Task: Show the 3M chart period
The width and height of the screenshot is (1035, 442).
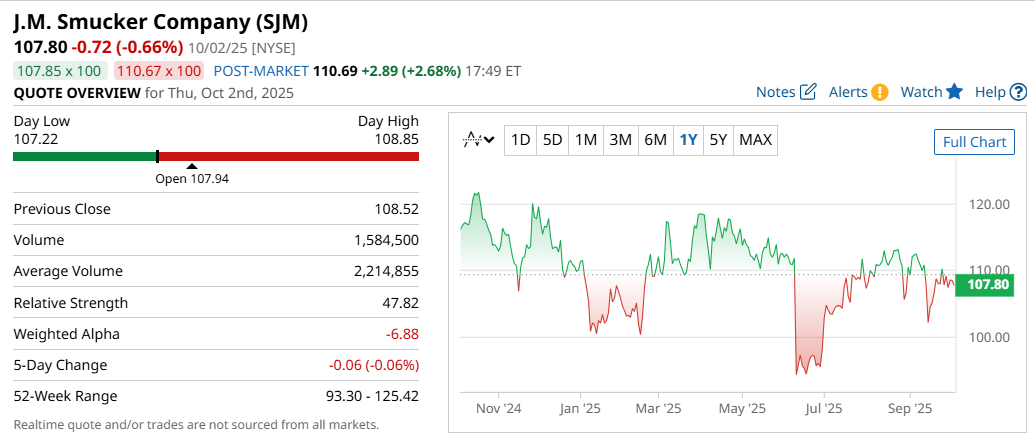Action: click(x=620, y=140)
